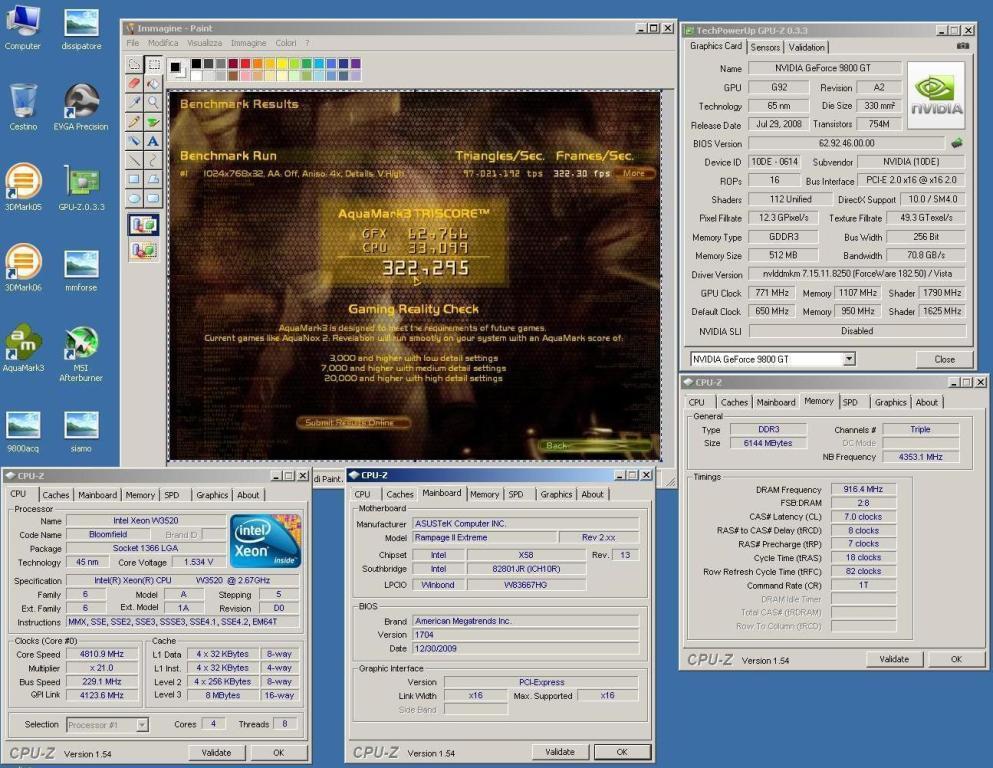Pick the Eraser tool in Paint

pyautogui.click(x=134, y=84)
